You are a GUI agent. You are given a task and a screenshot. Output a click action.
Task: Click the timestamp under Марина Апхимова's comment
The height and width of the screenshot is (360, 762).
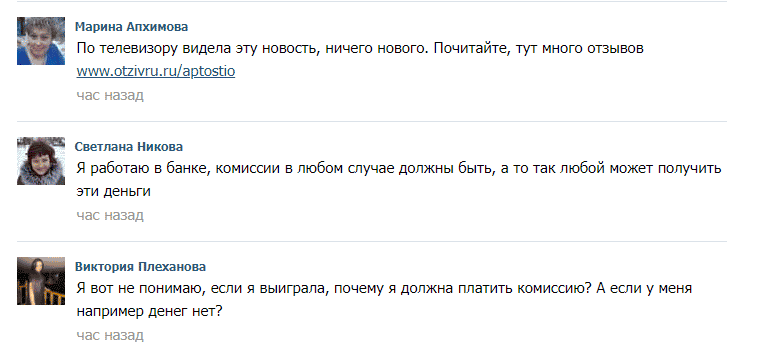[110, 95]
